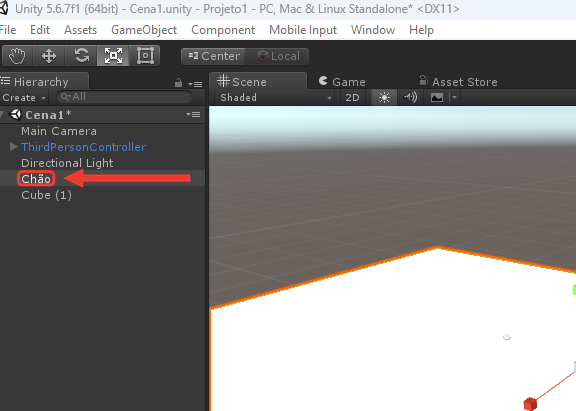Open the Component menu
576x411 pixels.
click(223, 30)
